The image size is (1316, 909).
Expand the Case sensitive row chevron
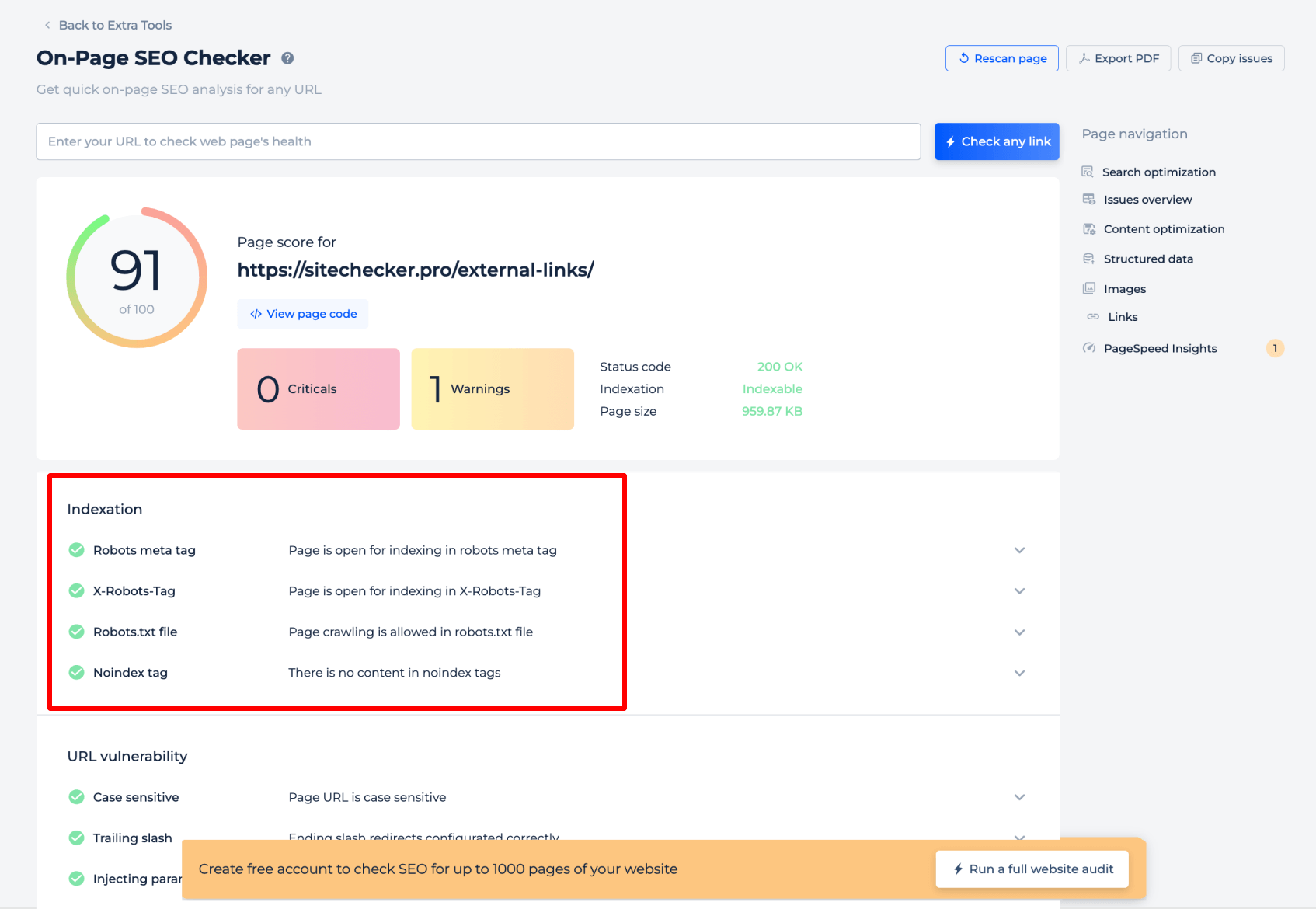tap(1019, 797)
